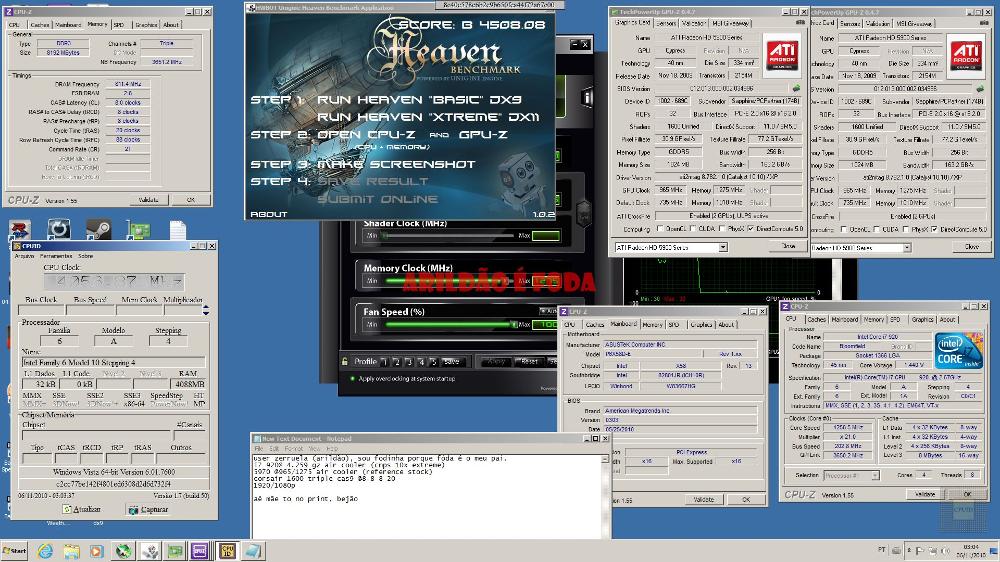
Task: Click the camera screenshot icon in left GPU-Z
Action: coord(799,22)
